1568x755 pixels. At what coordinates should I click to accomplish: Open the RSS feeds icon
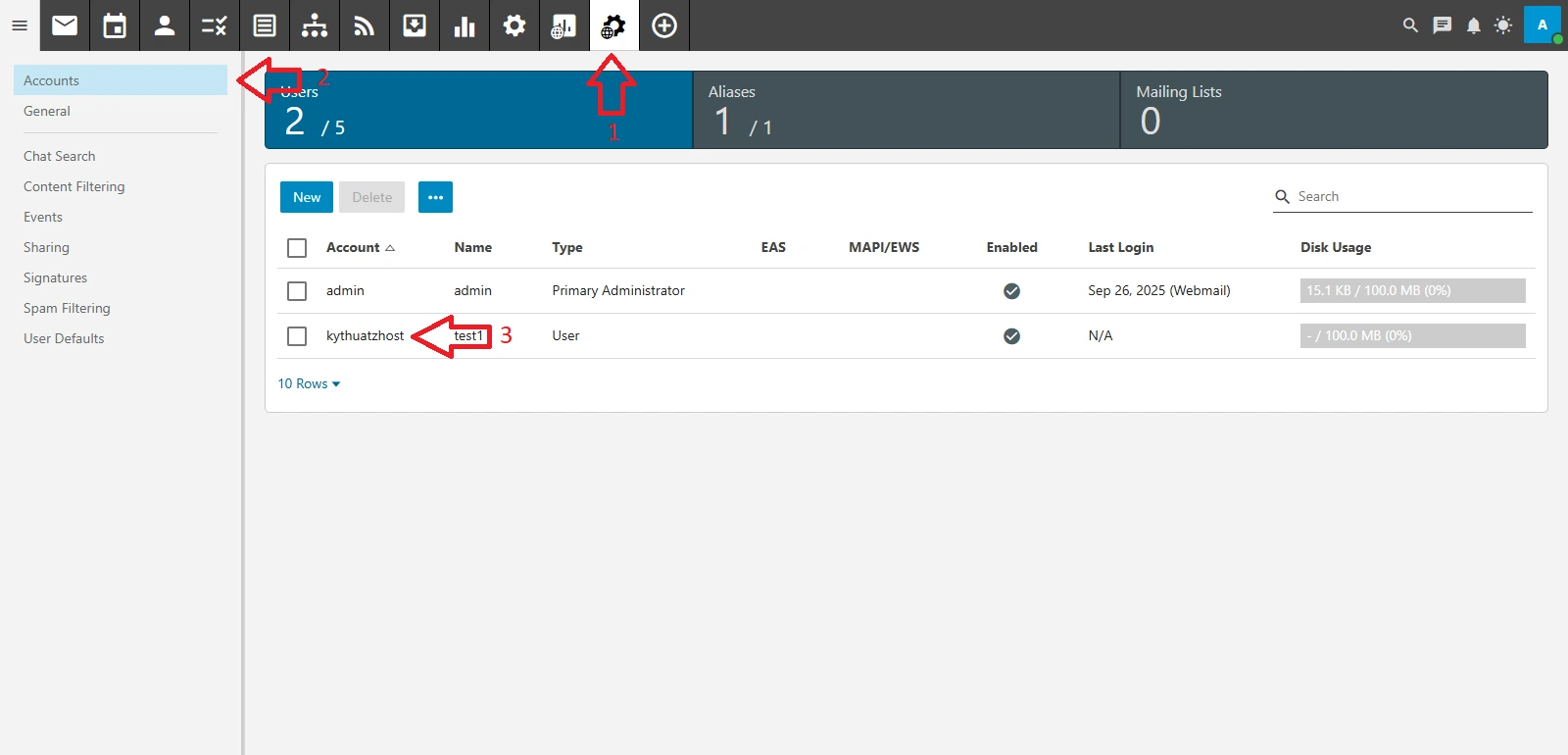[x=365, y=25]
